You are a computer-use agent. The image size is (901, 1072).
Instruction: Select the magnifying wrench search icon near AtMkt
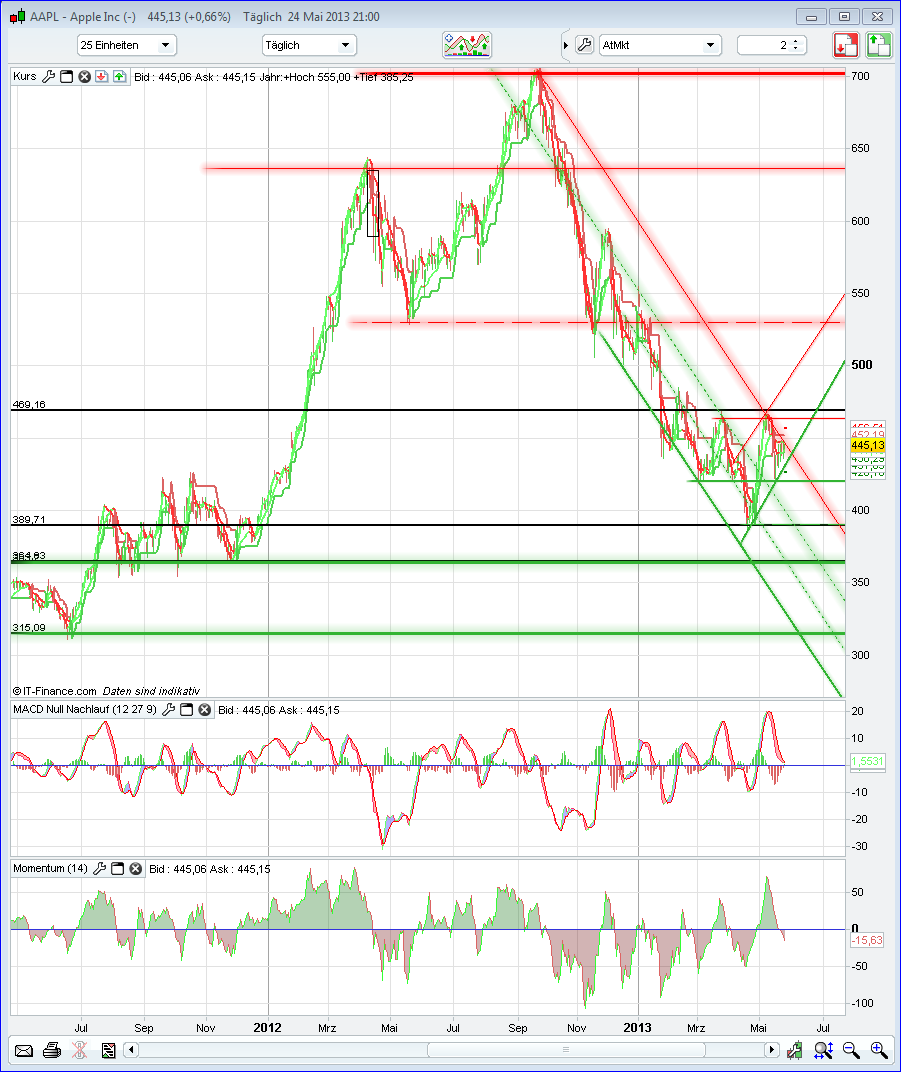(583, 44)
